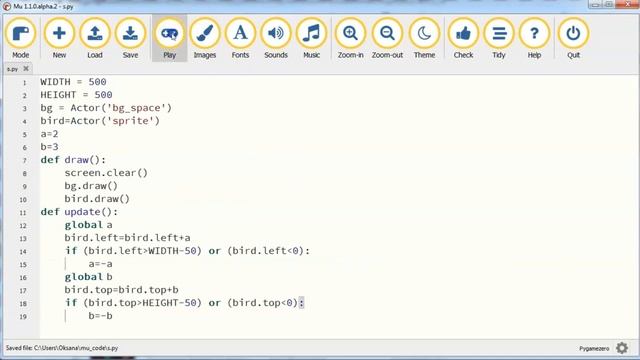Tidy the code formatting

pyautogui.click(x=499, y=39)
